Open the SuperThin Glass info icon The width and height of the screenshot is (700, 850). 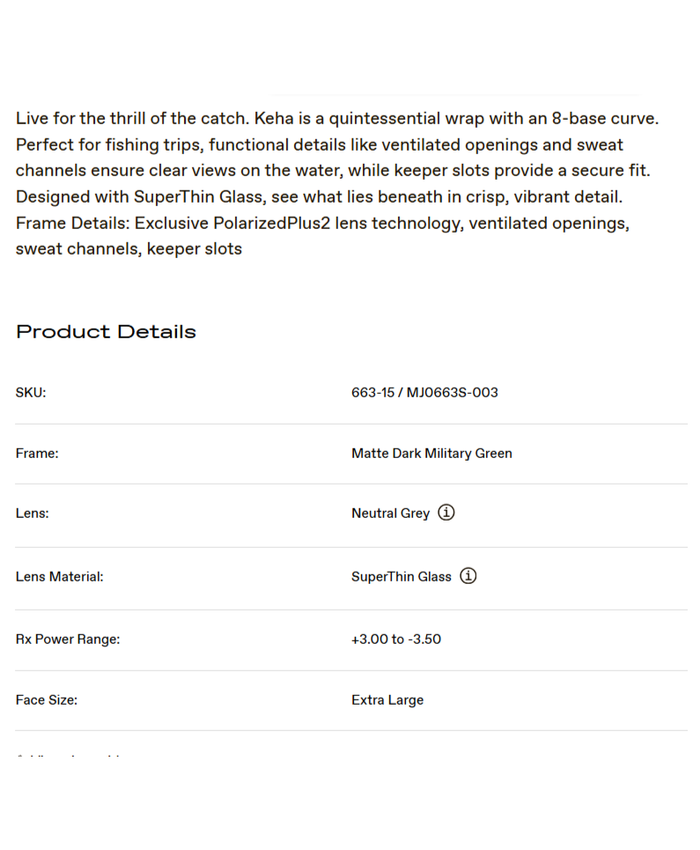[x=468, y=576]
